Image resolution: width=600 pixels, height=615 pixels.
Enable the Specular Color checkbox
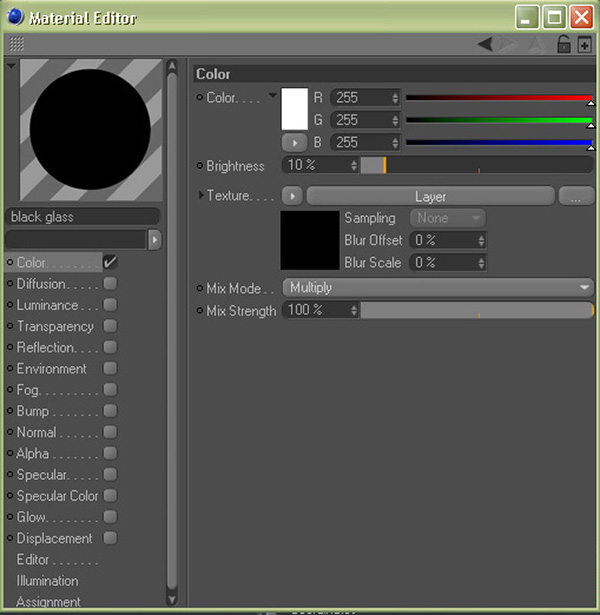[110, 495]
